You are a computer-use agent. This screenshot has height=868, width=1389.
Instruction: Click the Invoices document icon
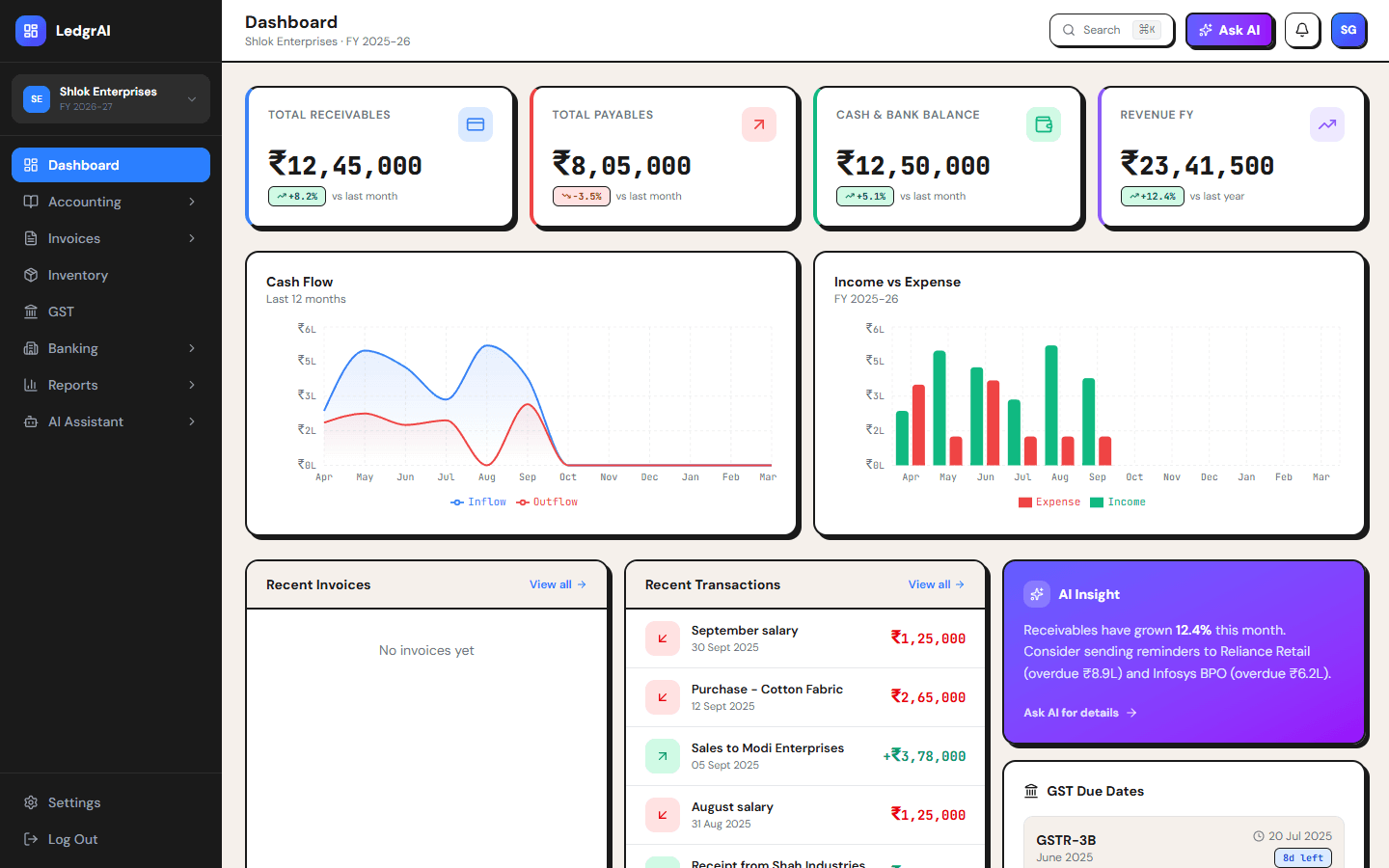pyautogui.click(x=31, y=238)
